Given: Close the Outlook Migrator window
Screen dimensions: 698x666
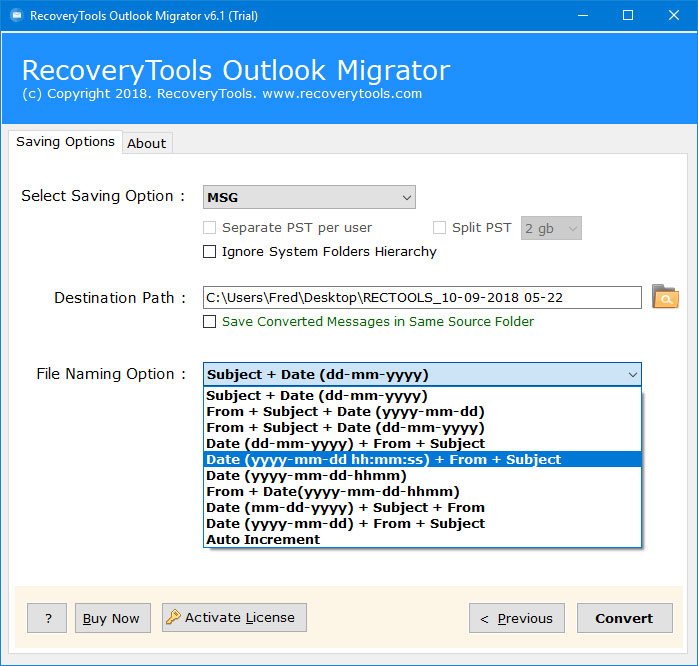Looking at the screenshot, I should [674, 16].
